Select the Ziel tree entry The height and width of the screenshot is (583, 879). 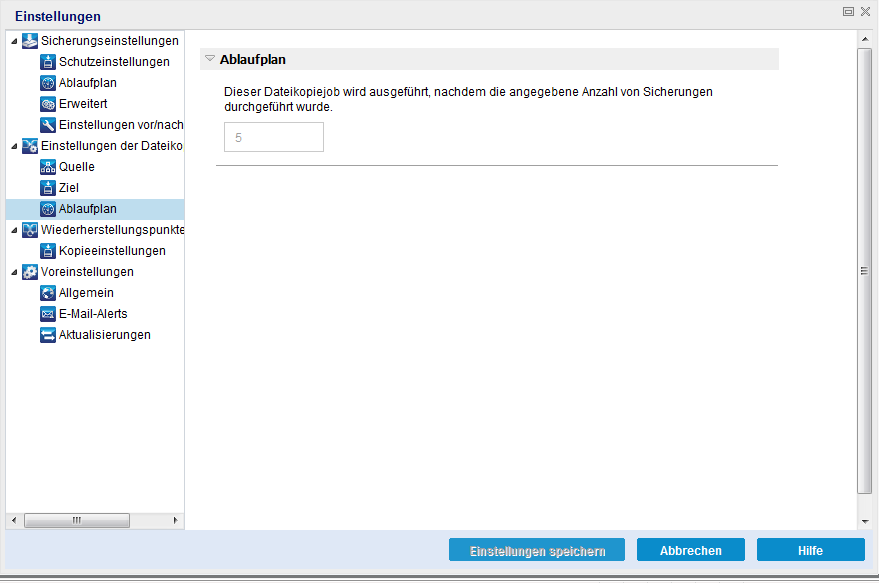coord(69,188)
